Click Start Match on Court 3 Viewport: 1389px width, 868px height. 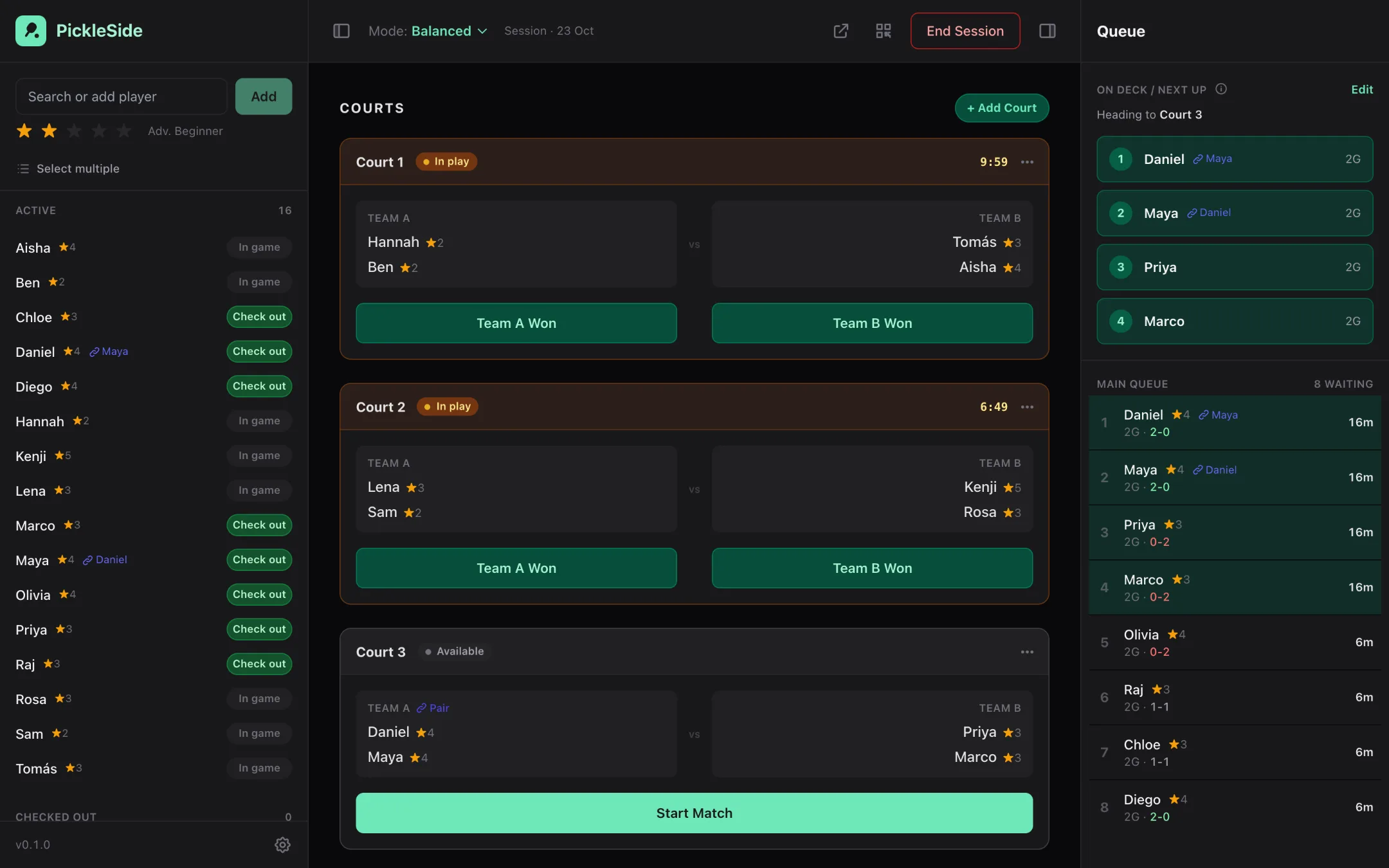(x=694, y=813)
